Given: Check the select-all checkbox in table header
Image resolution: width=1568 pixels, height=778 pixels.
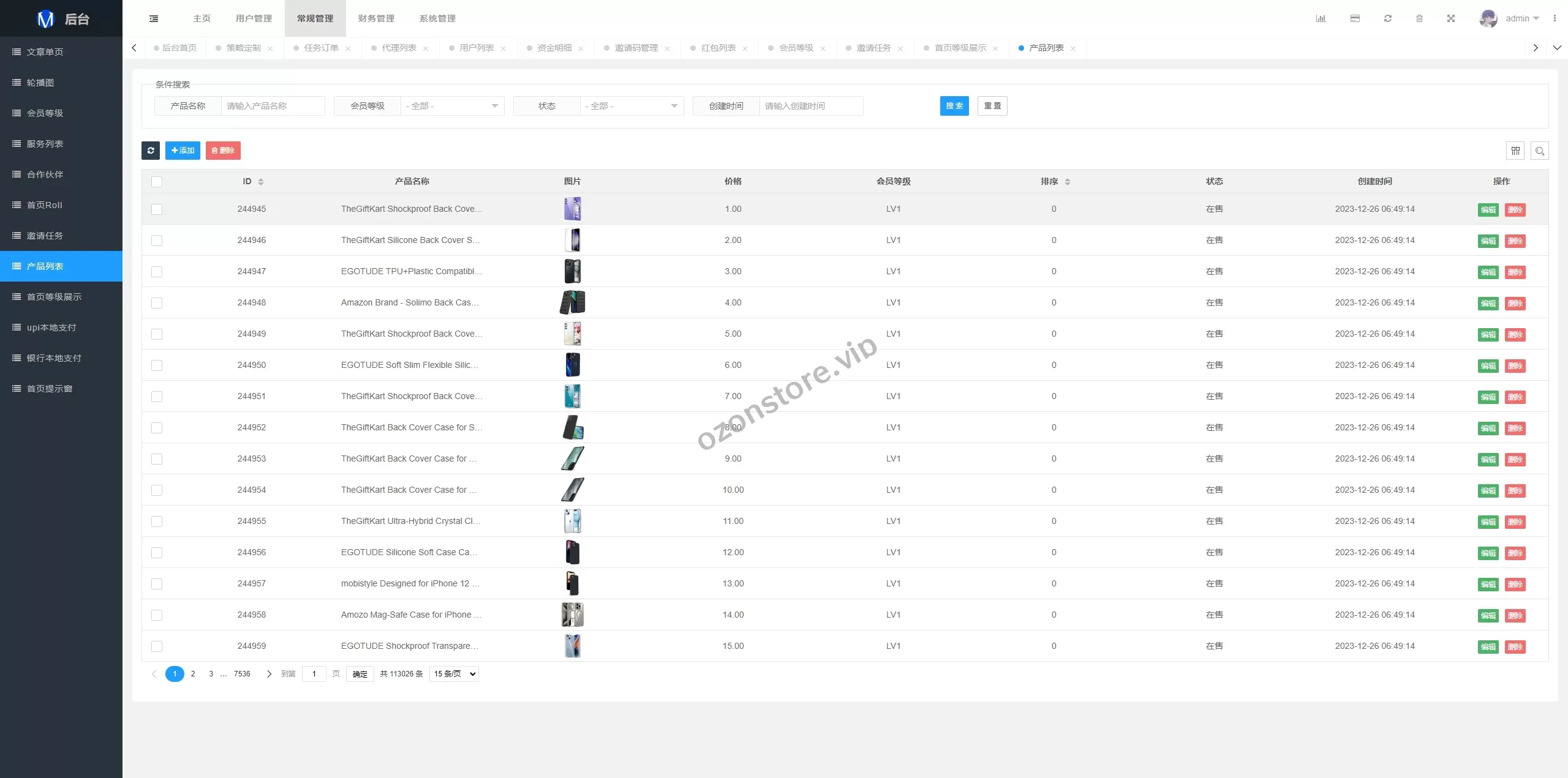Looking at the screenshot, I should (x=157, y=182).
